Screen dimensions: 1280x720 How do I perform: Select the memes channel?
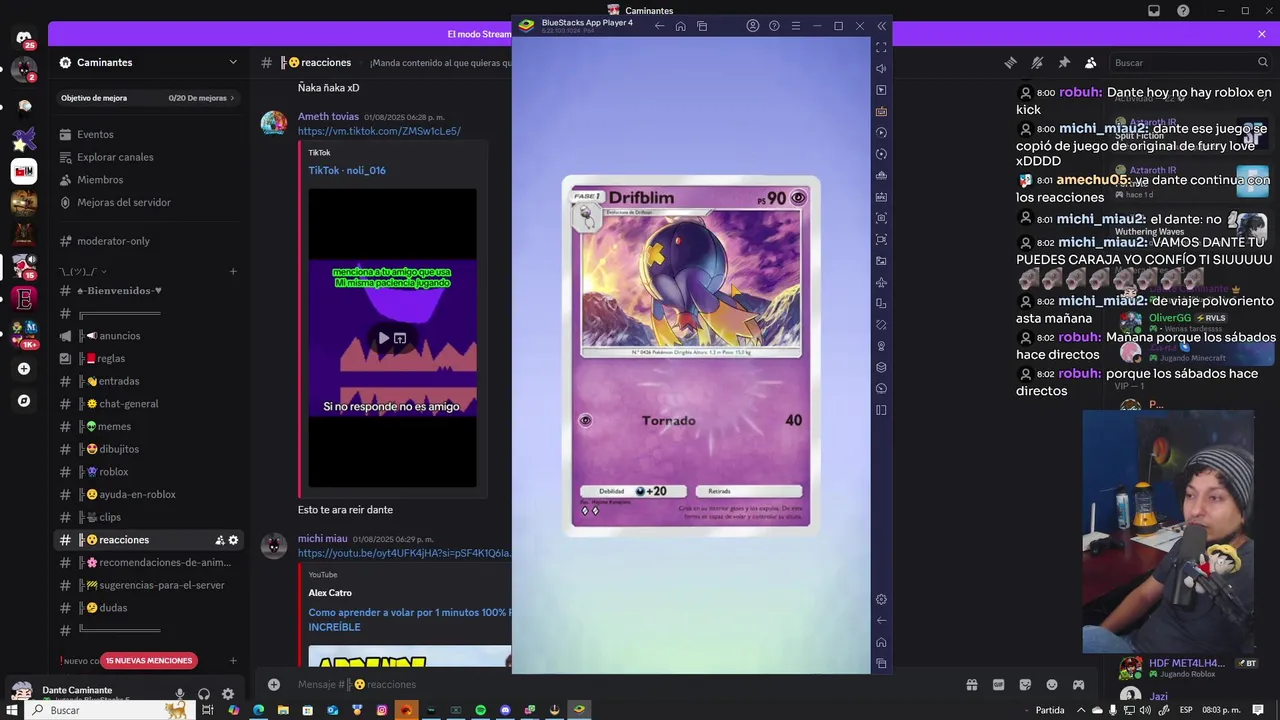(x=148, y=426)
